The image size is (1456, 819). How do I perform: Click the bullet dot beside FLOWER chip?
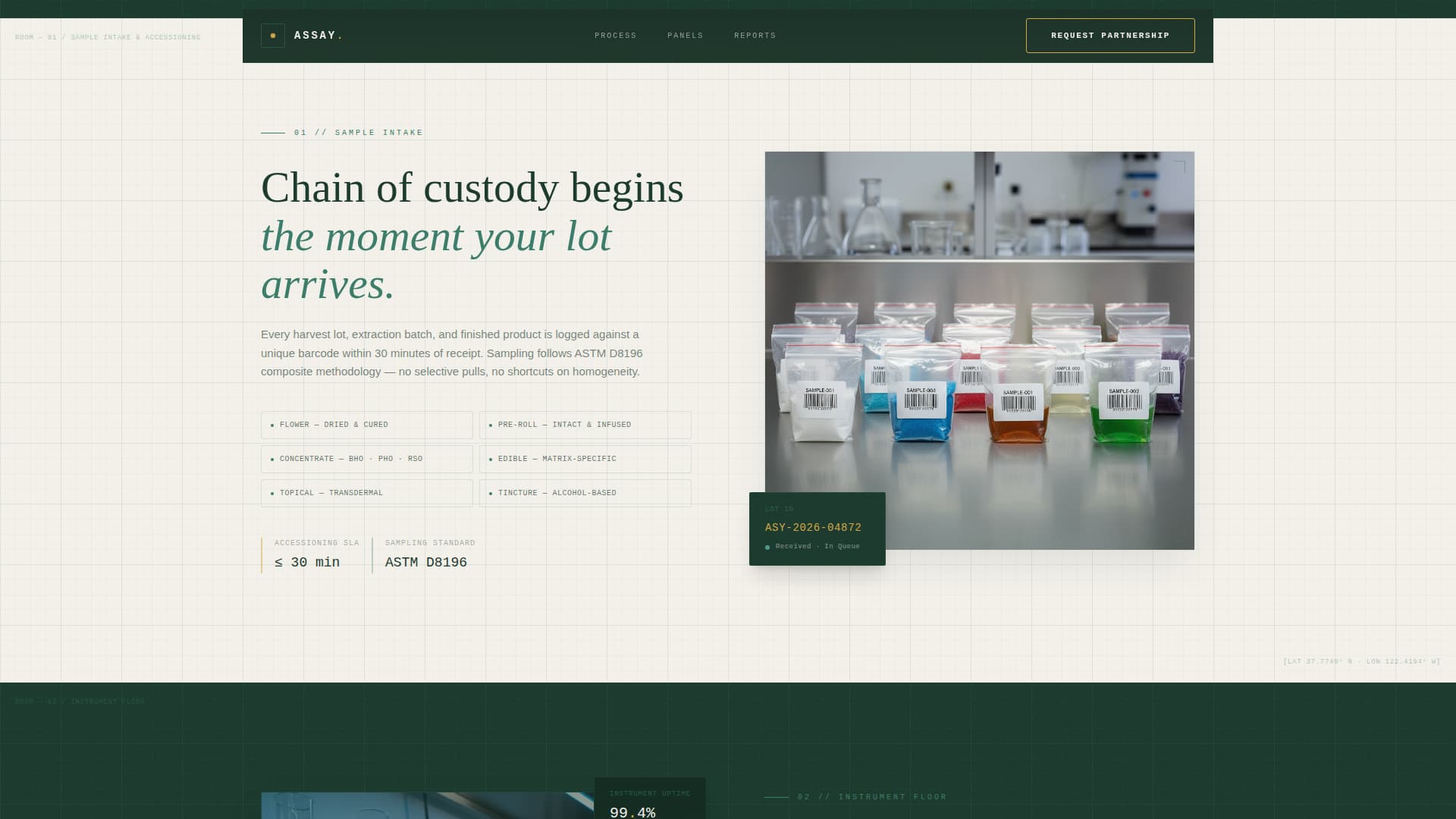(x=273, y=425)
